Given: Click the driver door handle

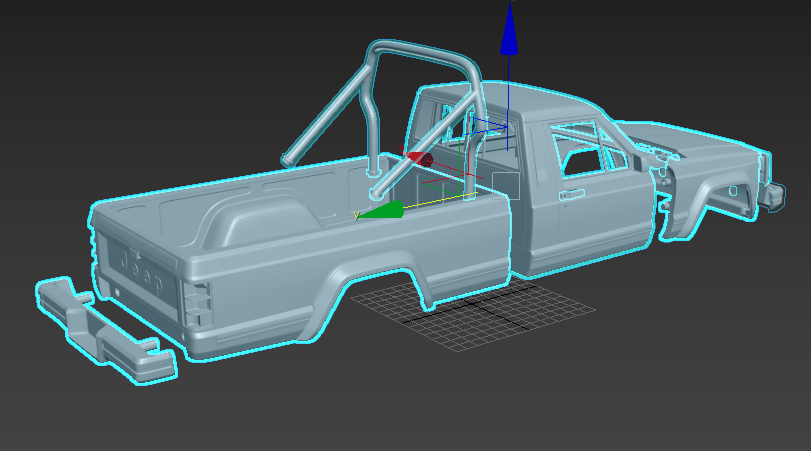Looking at the screenshot, I should click(572, 194).
